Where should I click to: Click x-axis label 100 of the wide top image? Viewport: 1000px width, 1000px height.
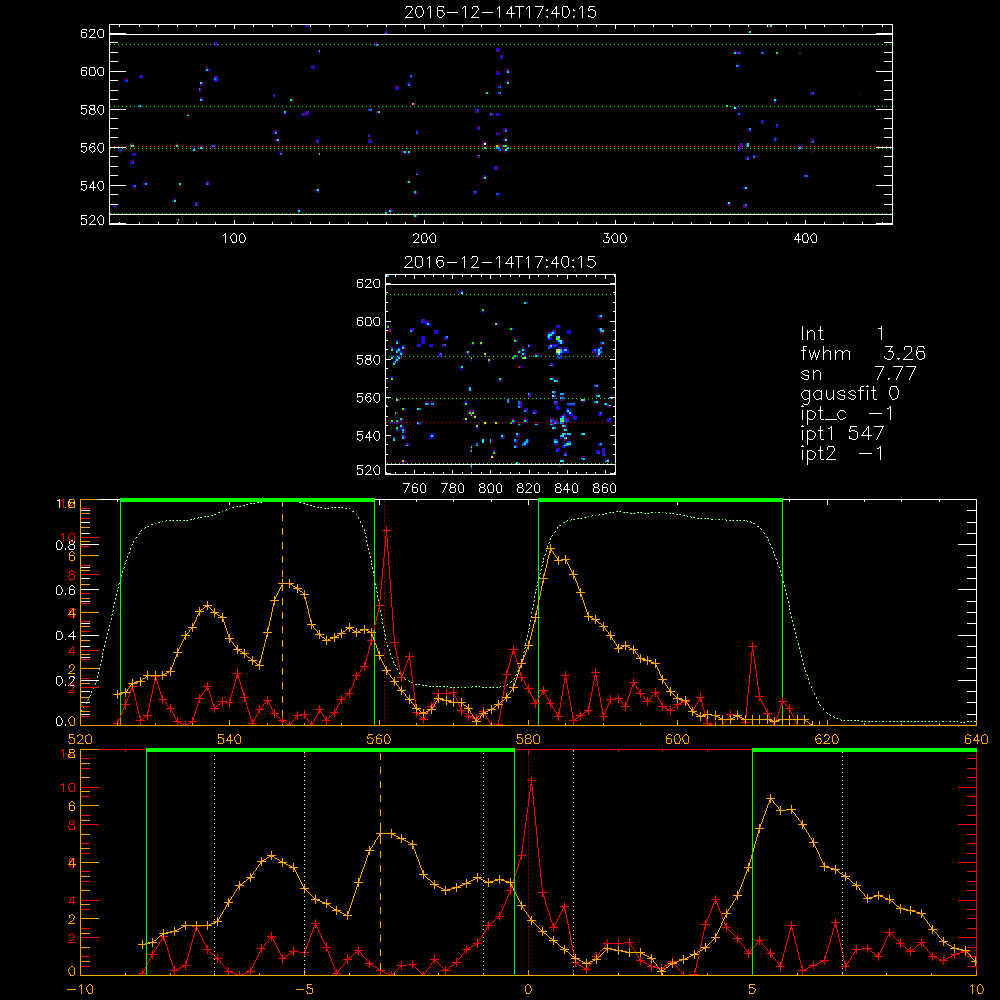(234, 239)
